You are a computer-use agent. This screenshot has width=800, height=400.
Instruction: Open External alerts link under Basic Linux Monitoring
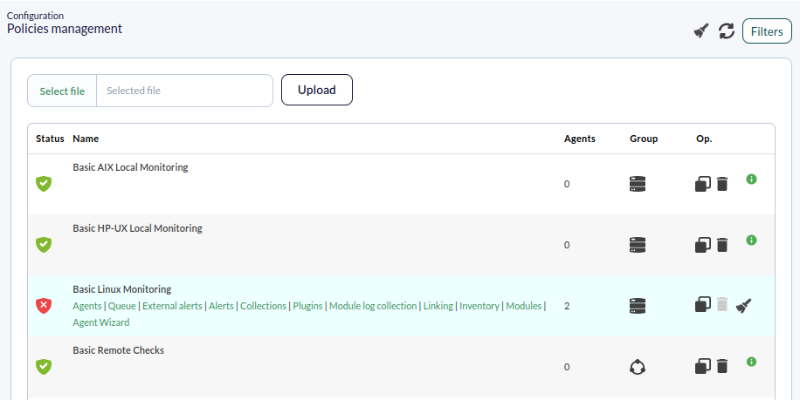pos(172,306)
